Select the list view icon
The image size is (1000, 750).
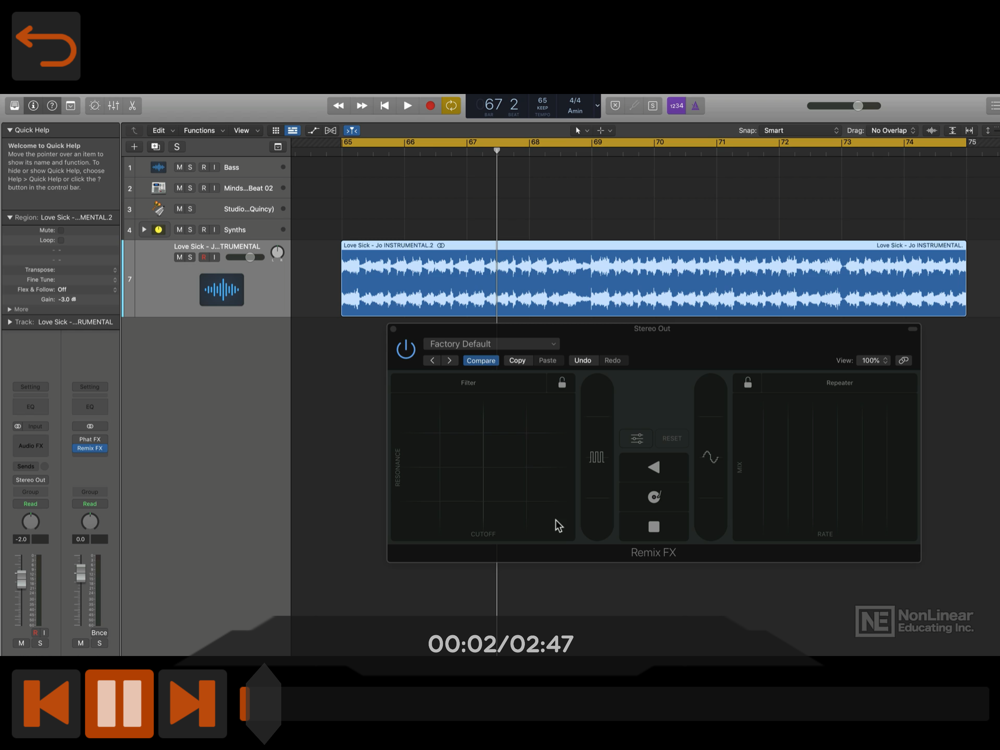[x=293, y=130]
